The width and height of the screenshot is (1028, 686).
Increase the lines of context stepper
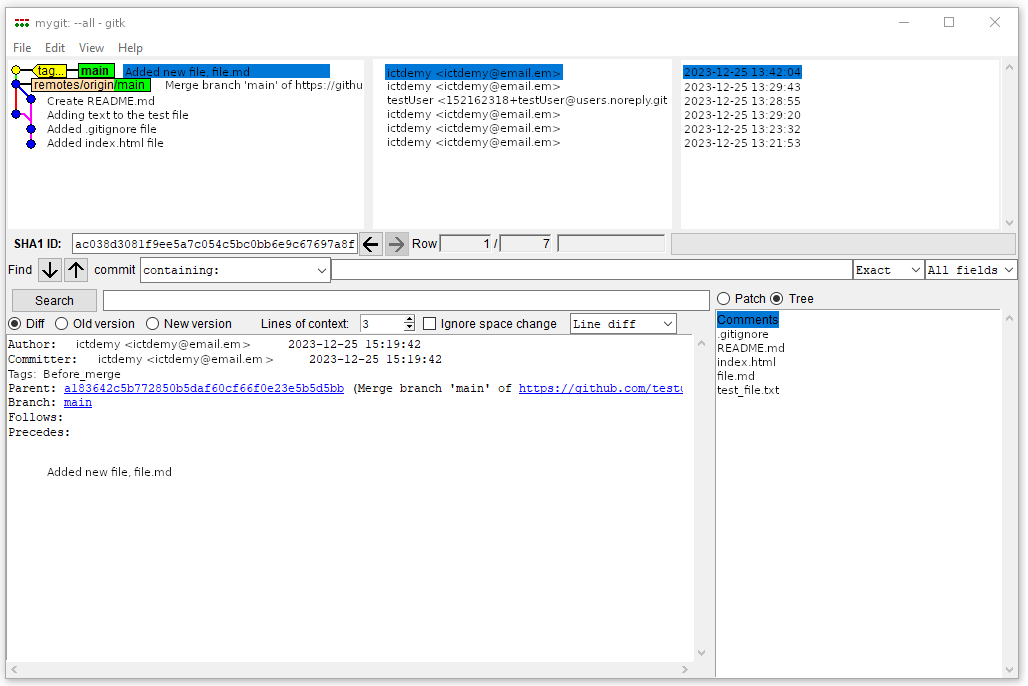click(x=409, y=320)
